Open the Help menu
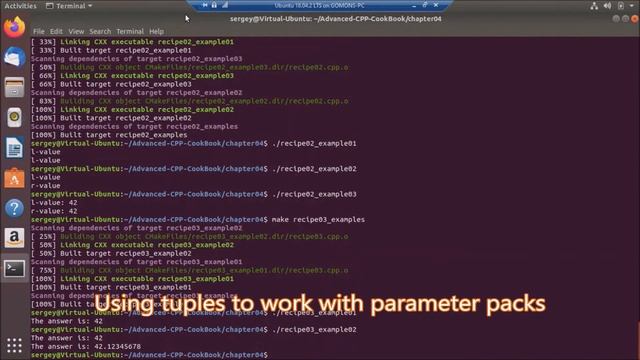 click(156, 31)
